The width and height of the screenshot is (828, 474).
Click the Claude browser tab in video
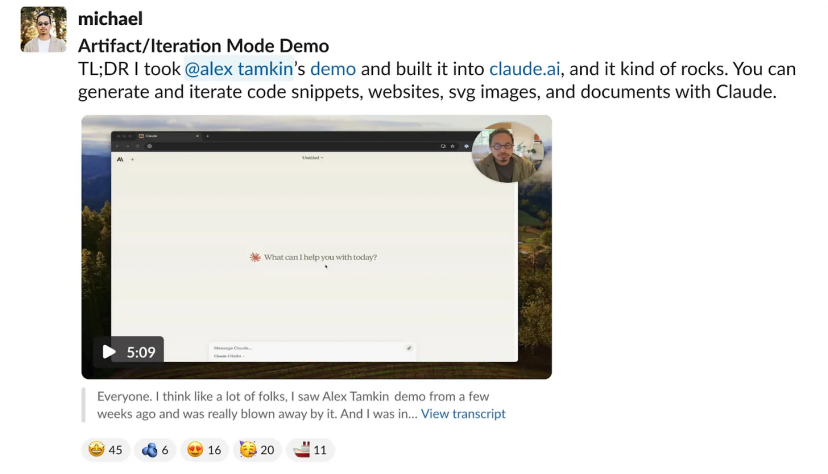pos(168,136)
